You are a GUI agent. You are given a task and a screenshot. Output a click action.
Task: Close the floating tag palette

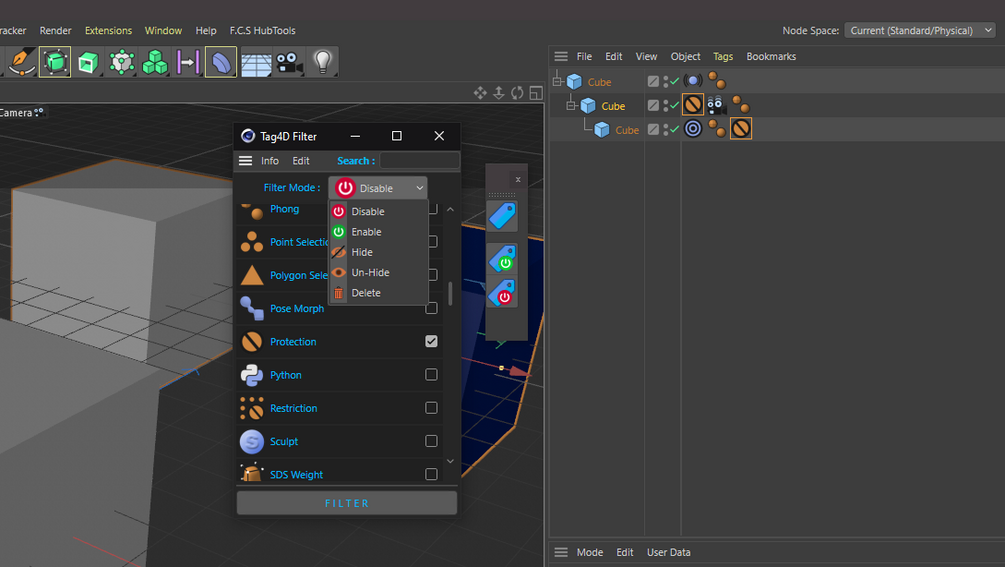point(518,179)
